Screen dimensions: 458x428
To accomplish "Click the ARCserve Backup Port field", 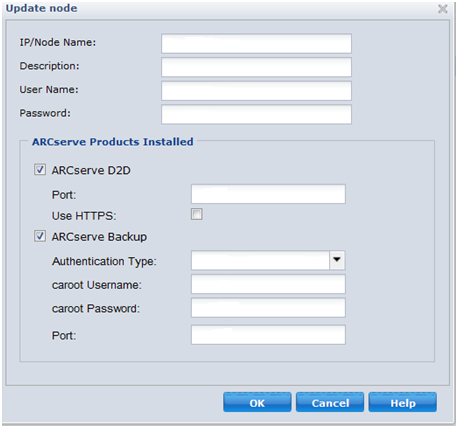I will tap(268, 335).
